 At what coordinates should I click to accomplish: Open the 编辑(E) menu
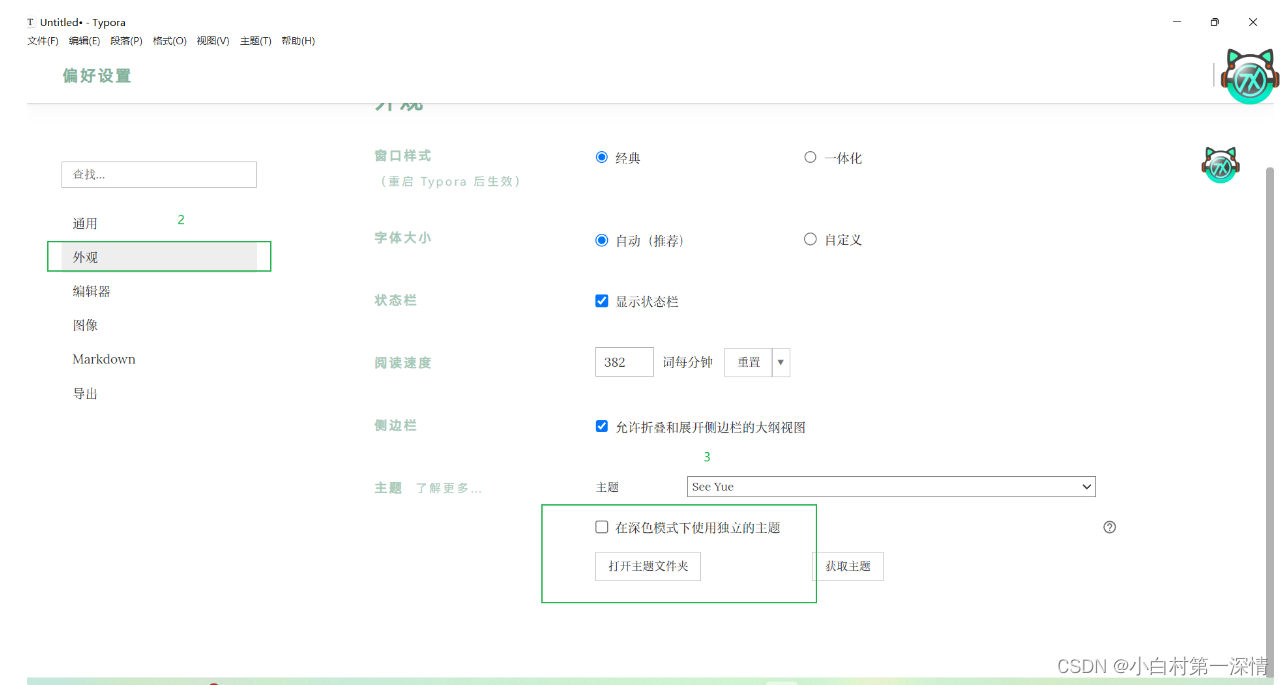point(85,41)
